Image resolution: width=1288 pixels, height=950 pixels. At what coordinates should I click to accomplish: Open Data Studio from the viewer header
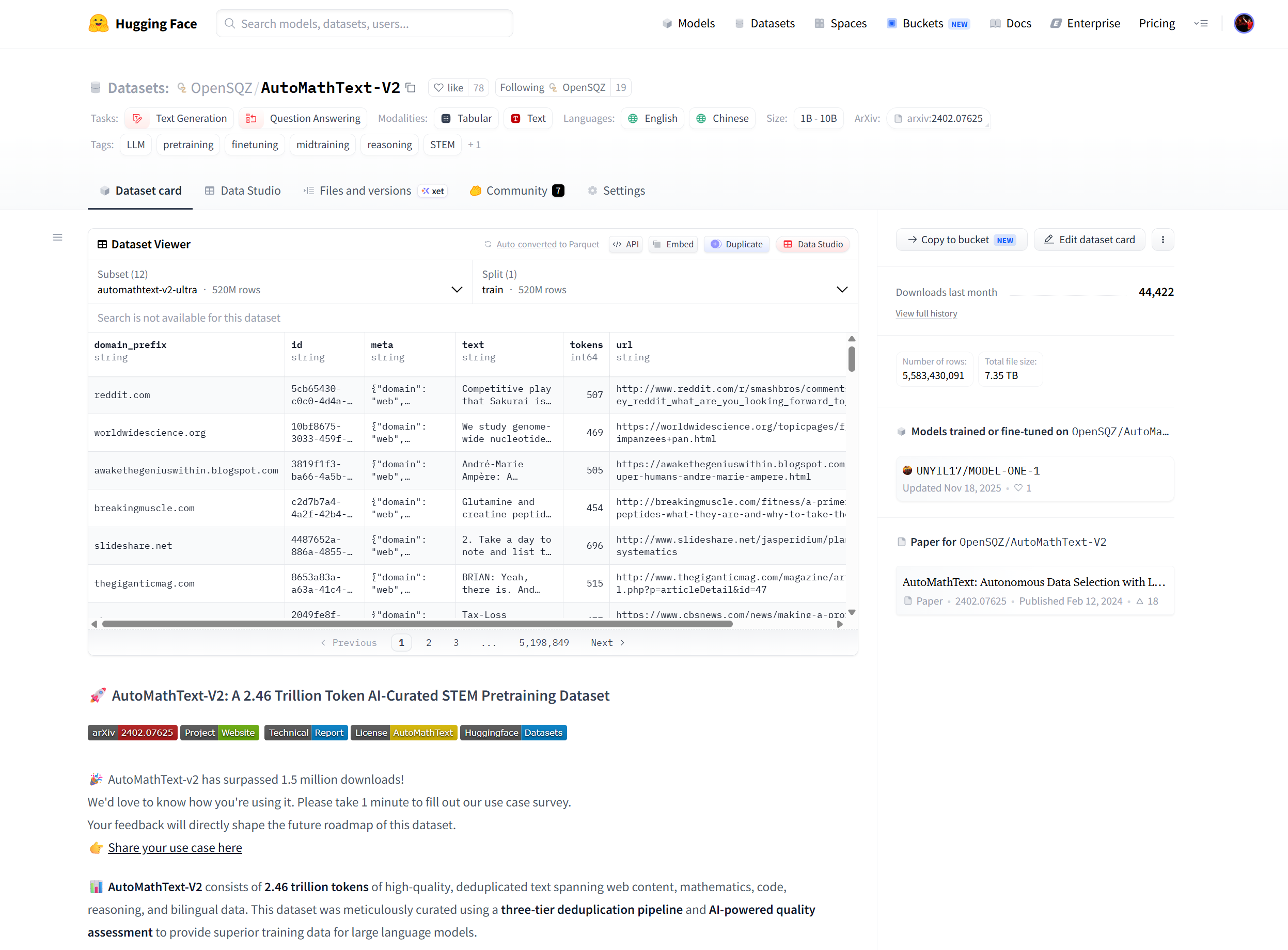[x=813, y=244]
